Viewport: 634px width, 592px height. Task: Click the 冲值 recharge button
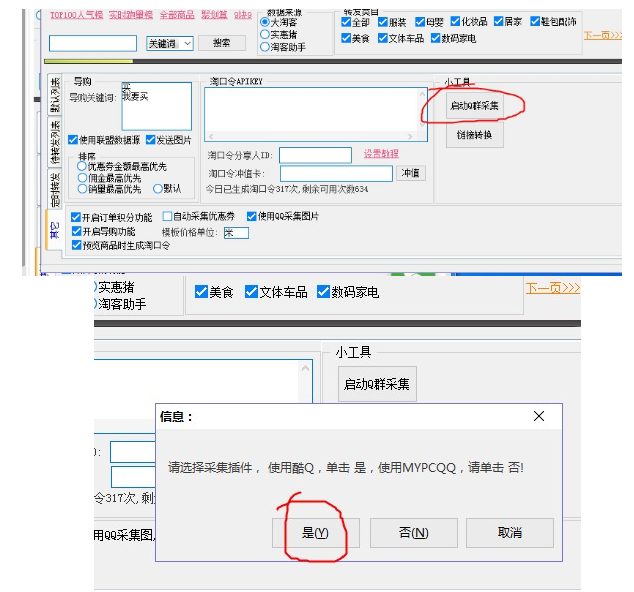tap(411, 173)
